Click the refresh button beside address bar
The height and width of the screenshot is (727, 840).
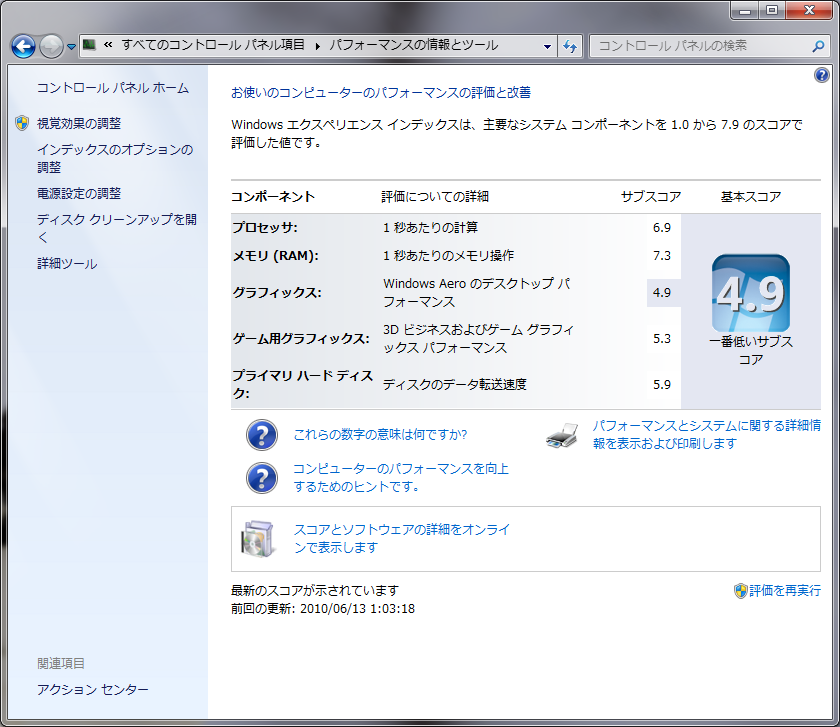click(x=570, y=46)
